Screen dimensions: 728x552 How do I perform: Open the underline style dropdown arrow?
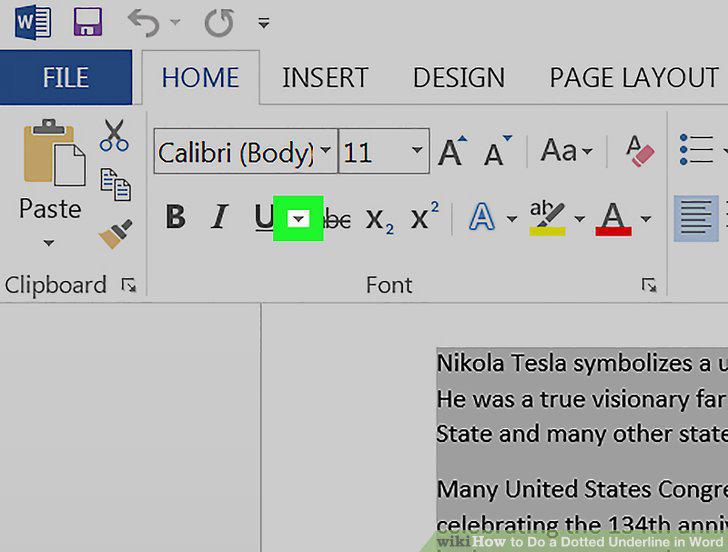[x=298, y=219]
